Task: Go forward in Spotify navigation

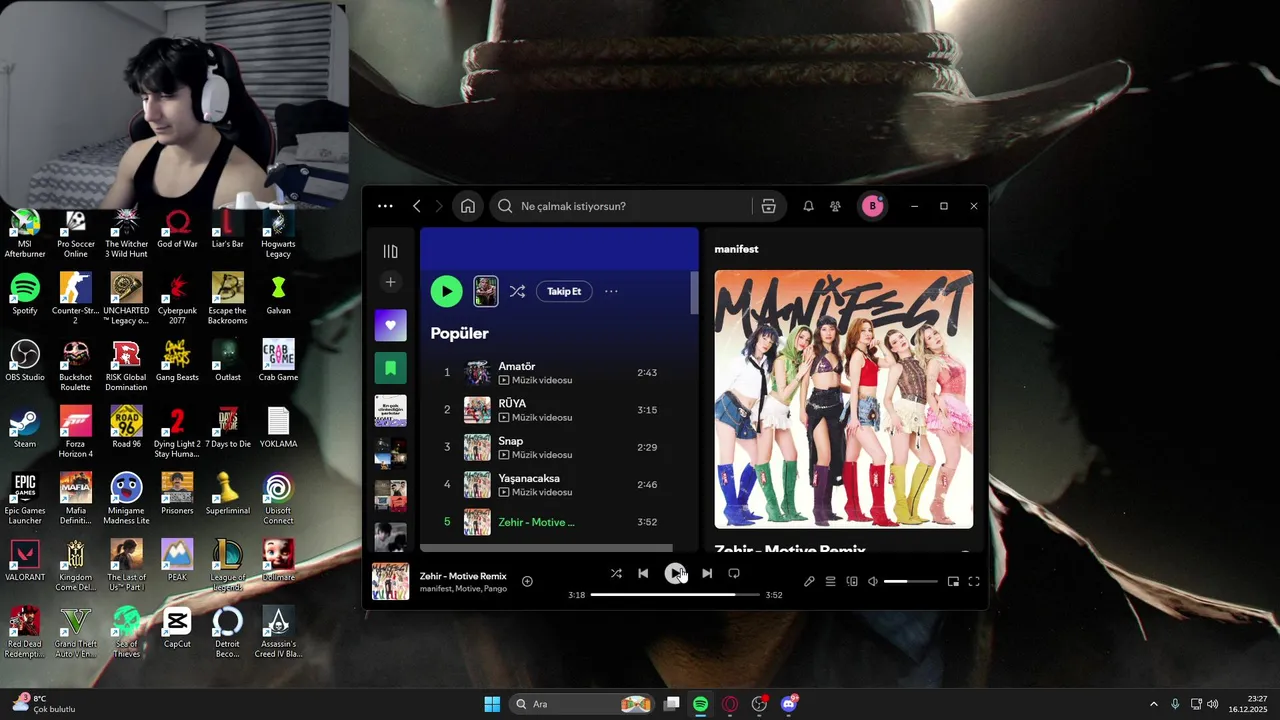Action: pos(439,206)
